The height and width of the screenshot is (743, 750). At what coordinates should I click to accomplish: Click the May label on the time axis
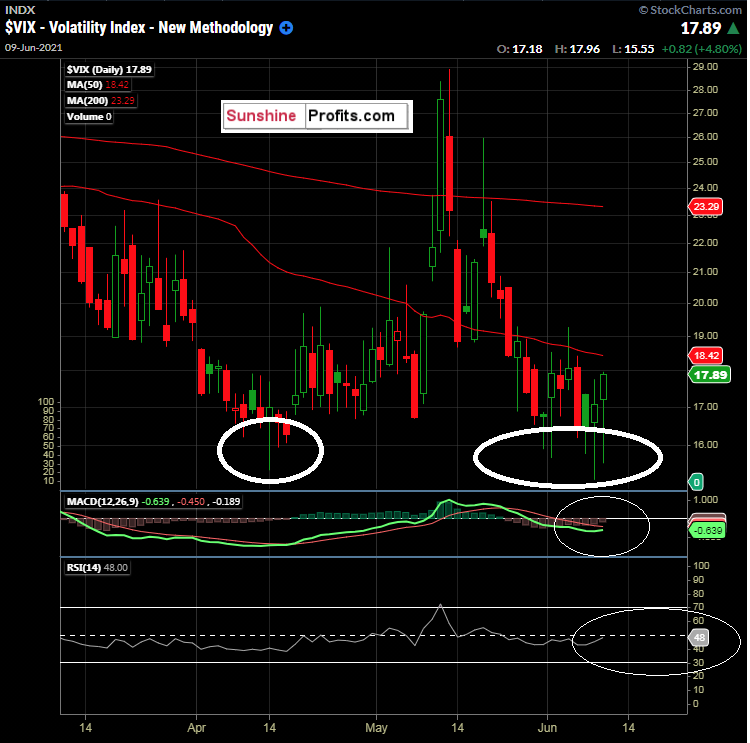click(376, 728)
